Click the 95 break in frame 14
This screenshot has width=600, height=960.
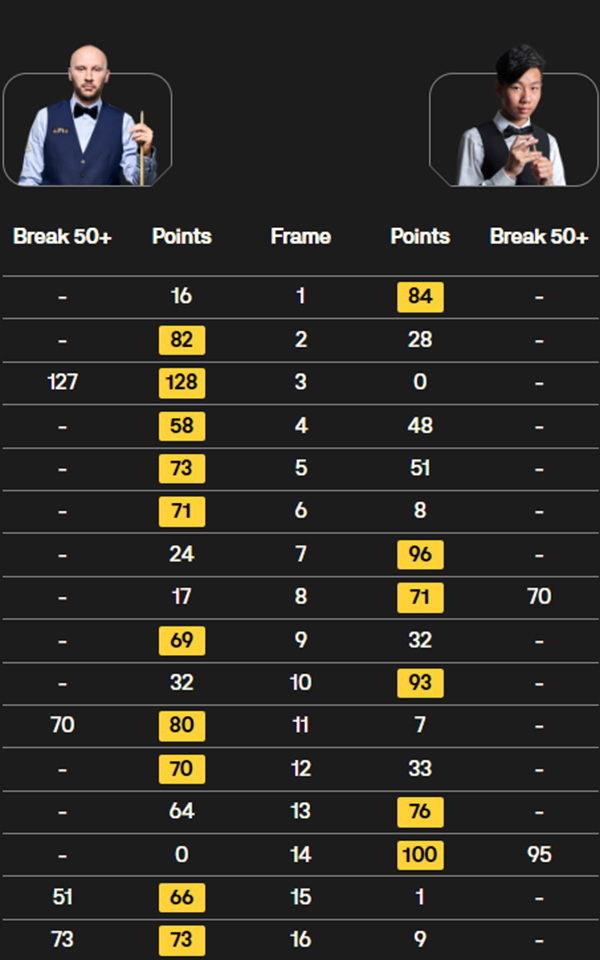pos(539,855)
